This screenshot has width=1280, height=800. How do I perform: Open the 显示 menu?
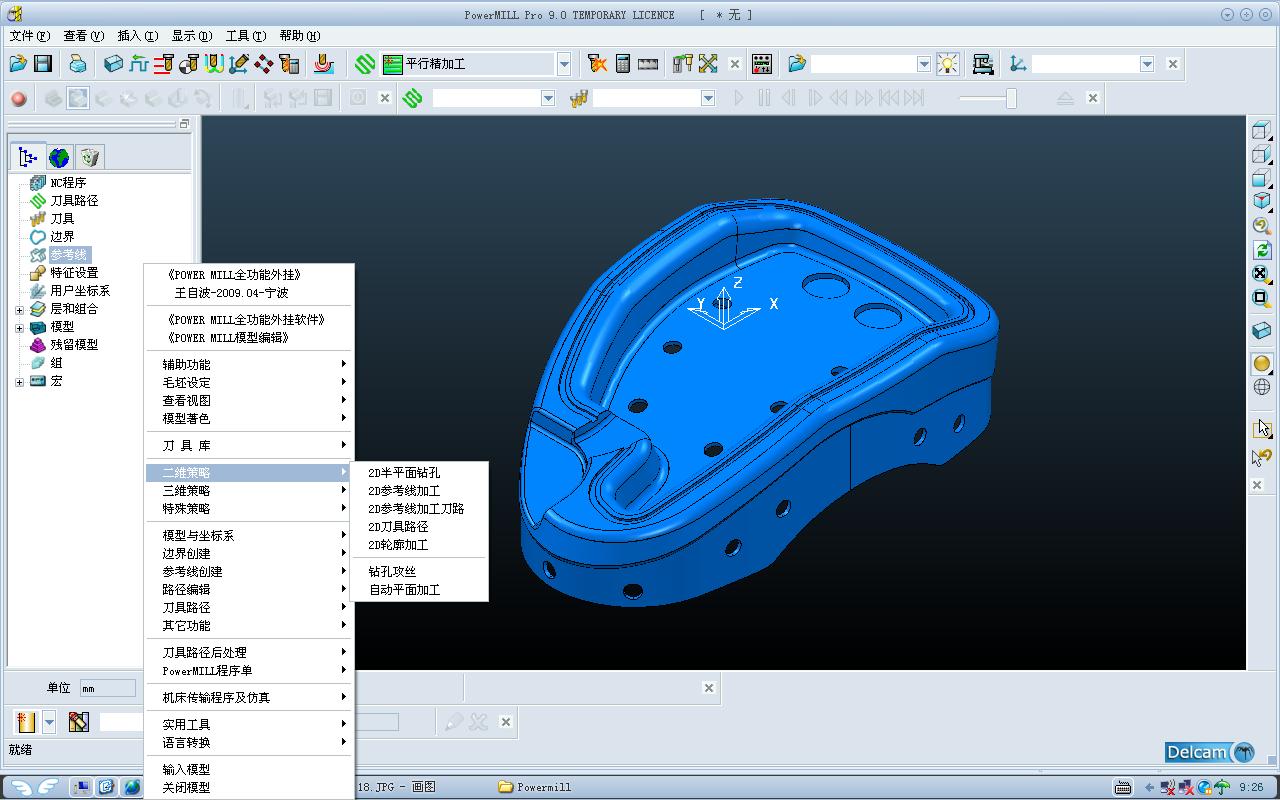pyautogui.click(x=191, y=36)
